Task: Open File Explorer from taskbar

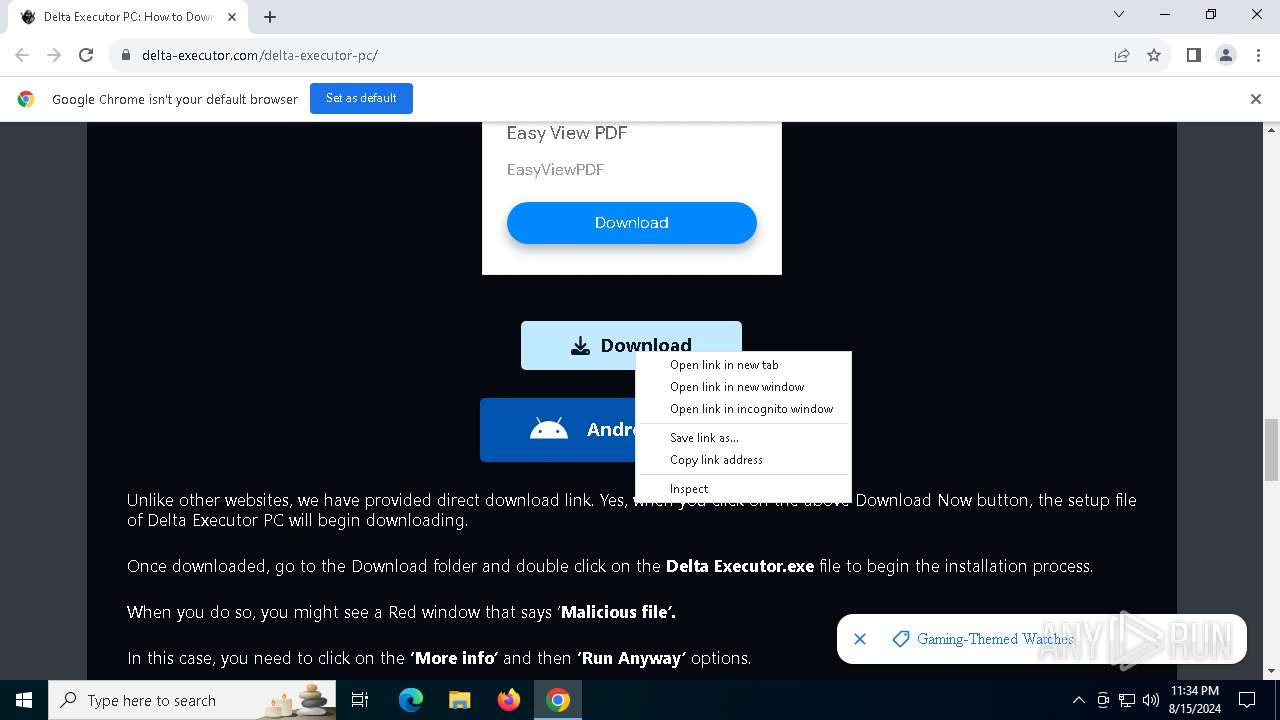Action: click(459, 700)
